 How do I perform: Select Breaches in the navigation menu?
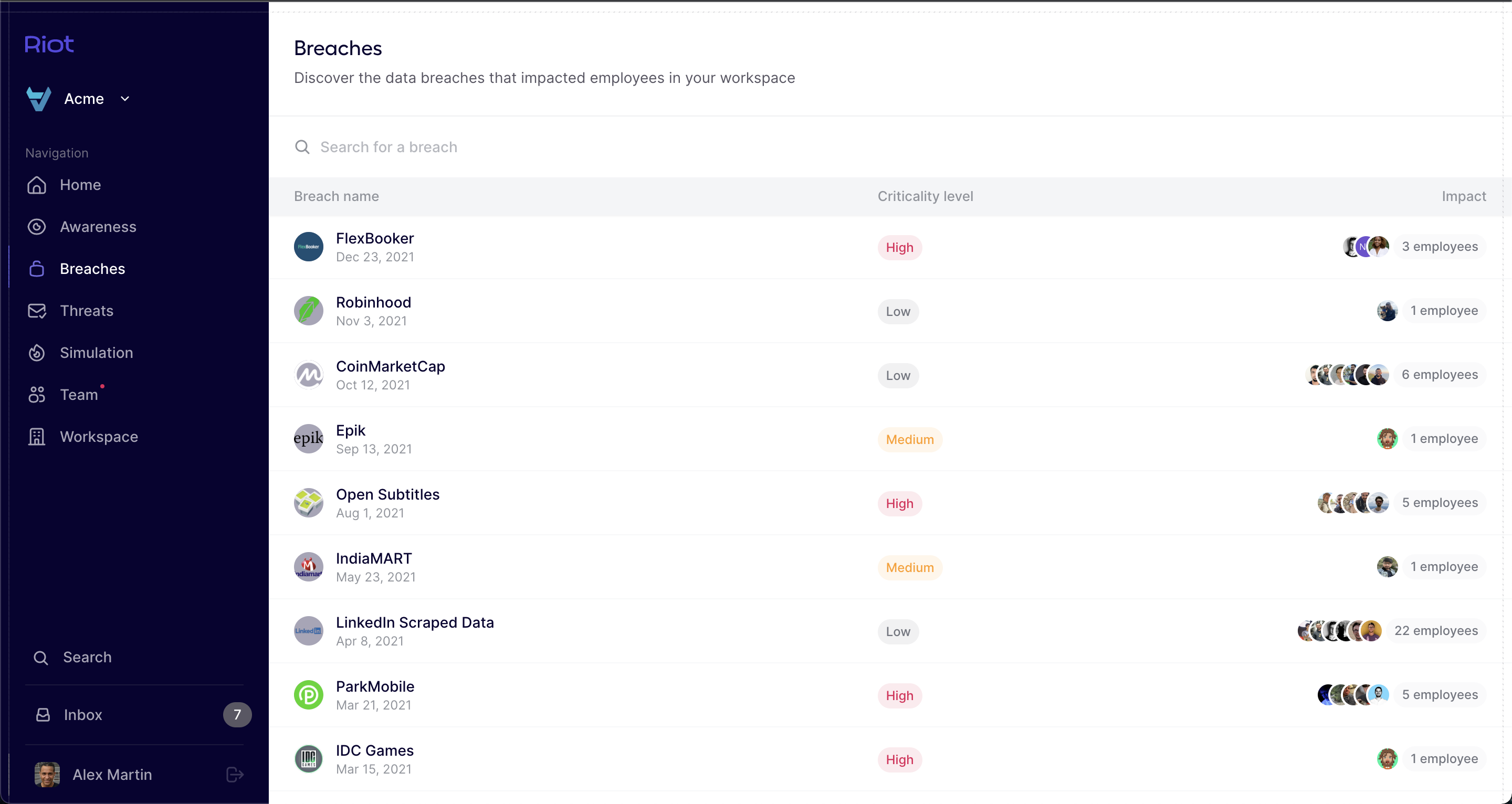(x=92, y=269)
